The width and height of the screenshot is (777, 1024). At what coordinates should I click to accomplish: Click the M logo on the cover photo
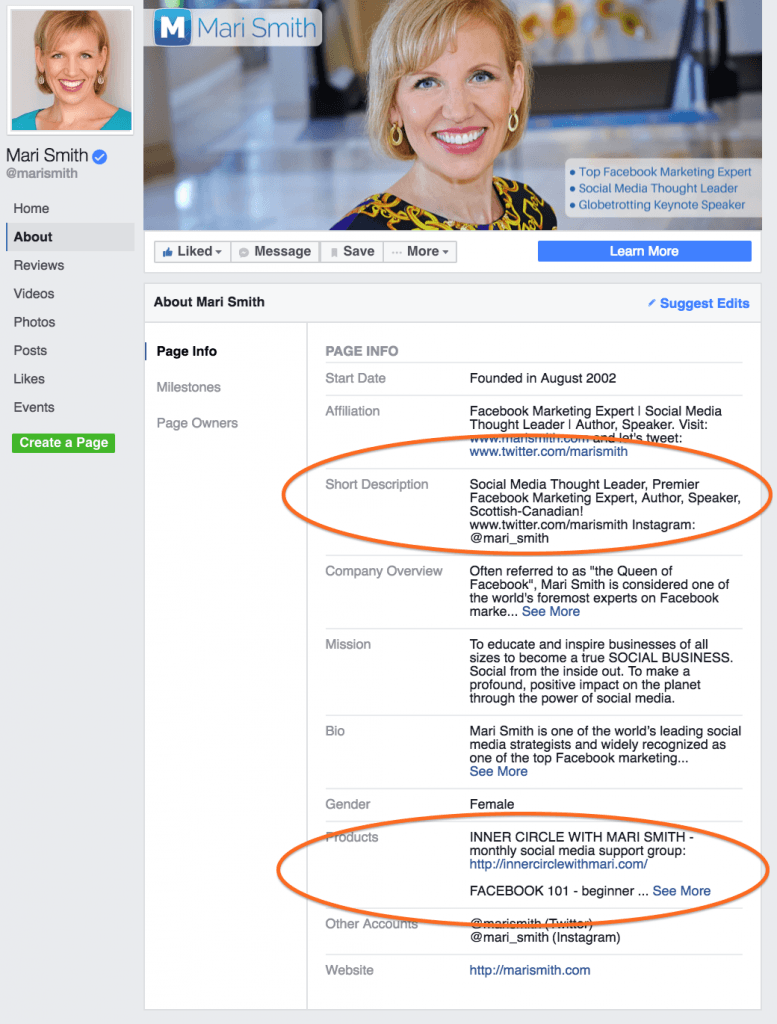172,27
